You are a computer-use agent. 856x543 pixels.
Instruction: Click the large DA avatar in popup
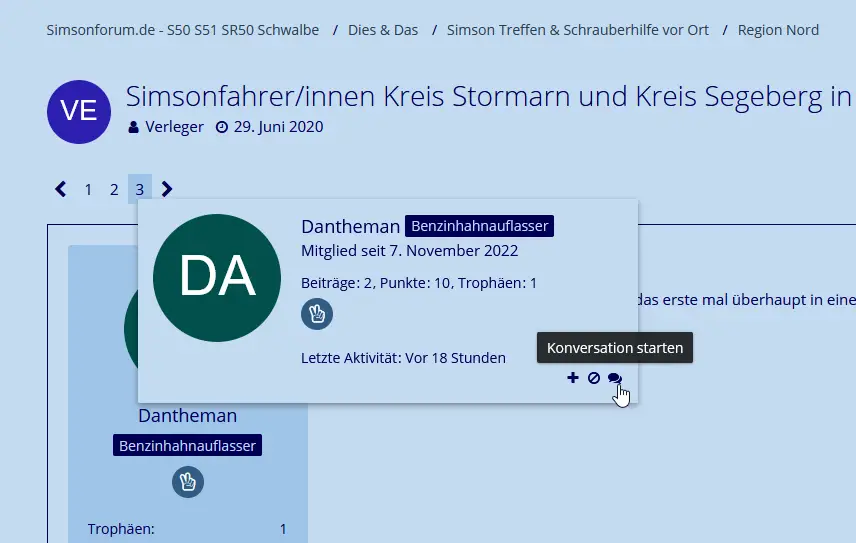(217, 278)
